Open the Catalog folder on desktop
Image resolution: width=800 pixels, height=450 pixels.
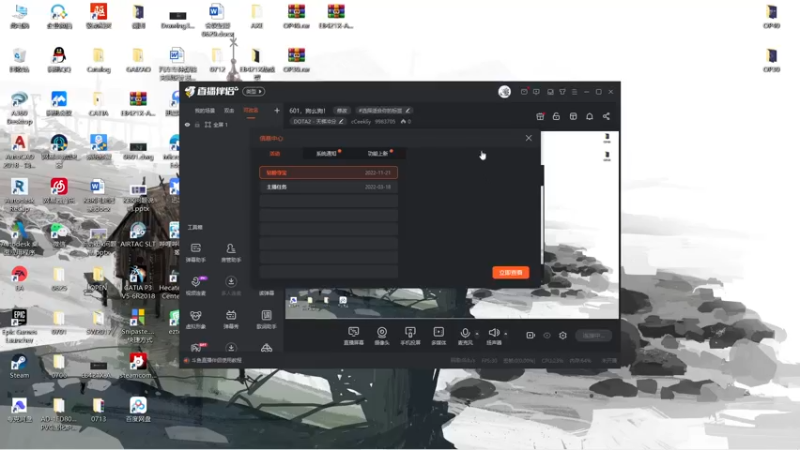[98, 59]
